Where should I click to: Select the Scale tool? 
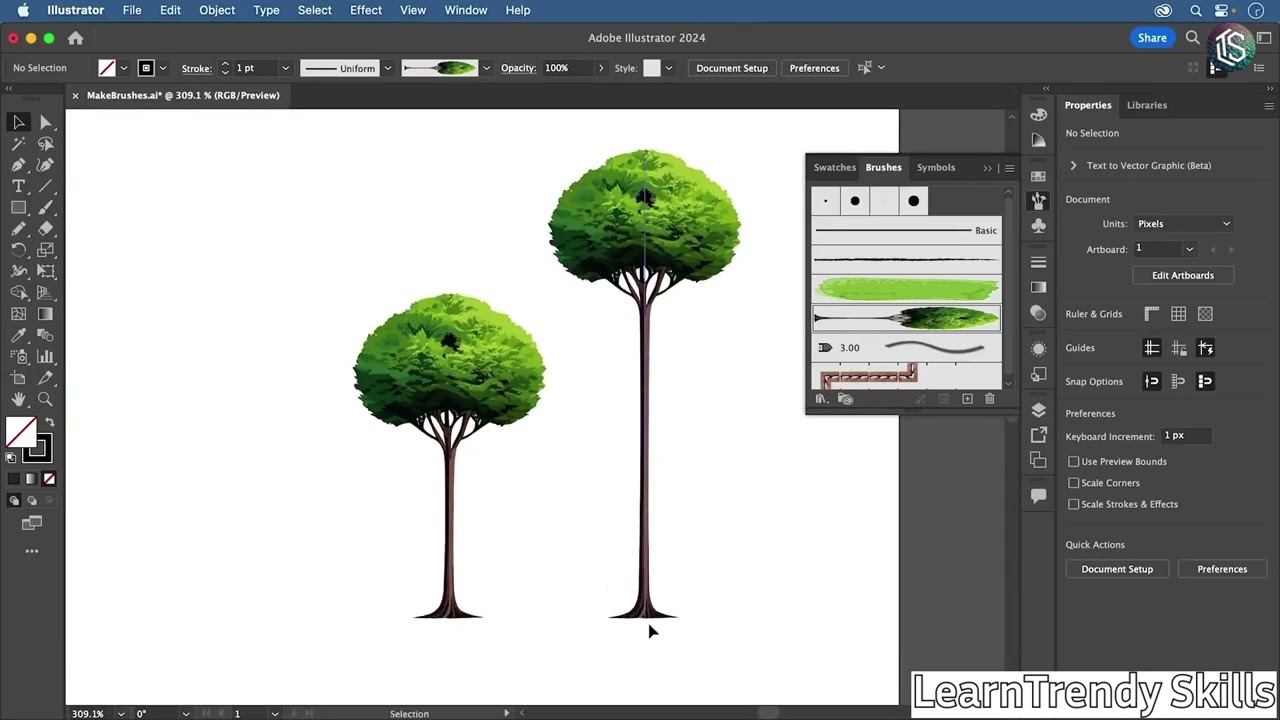pyautogui.click(x=45, y=250)
